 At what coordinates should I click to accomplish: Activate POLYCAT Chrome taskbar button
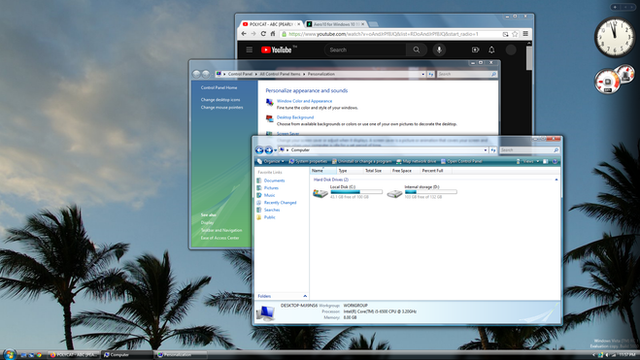[x=73, y=355]
